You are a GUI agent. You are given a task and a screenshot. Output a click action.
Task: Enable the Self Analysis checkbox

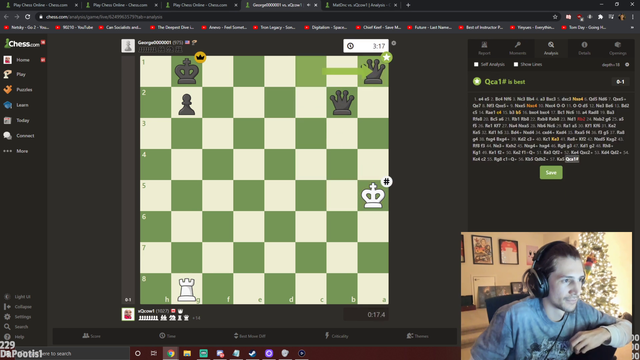point(476,64)
